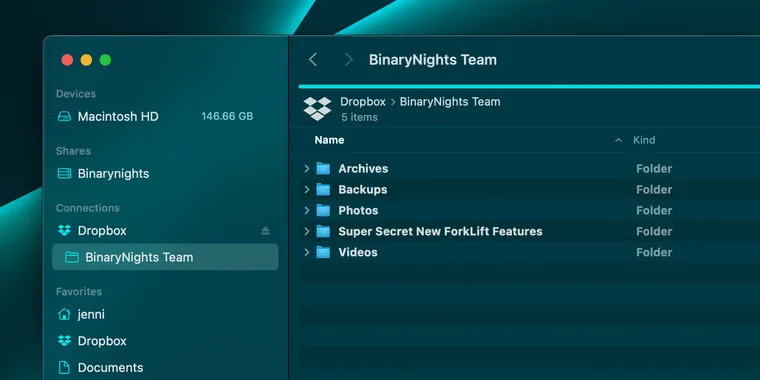Click the Connections section header
The width and height of the screenshot is (760, 380).
point(88,208)
